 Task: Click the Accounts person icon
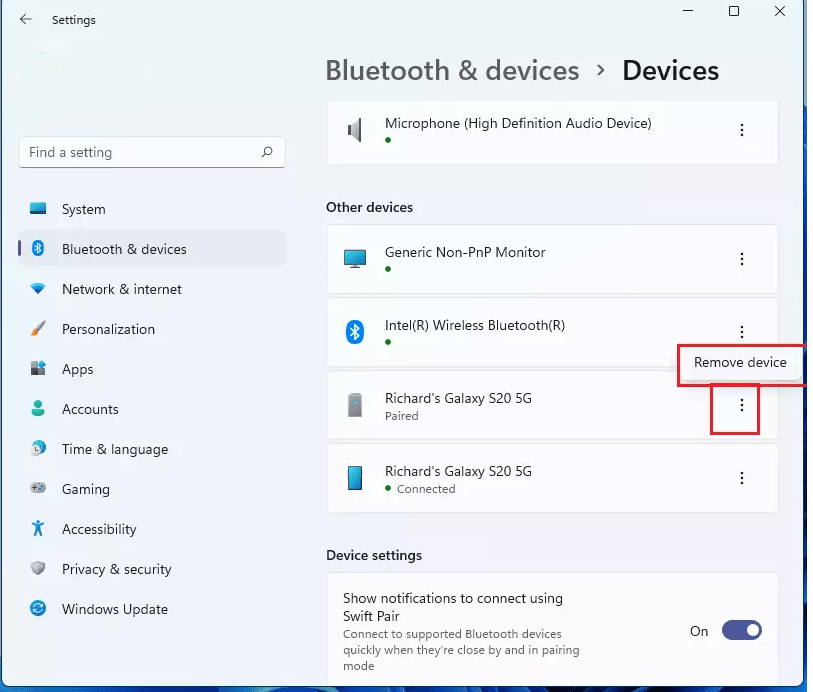[38, 408]
